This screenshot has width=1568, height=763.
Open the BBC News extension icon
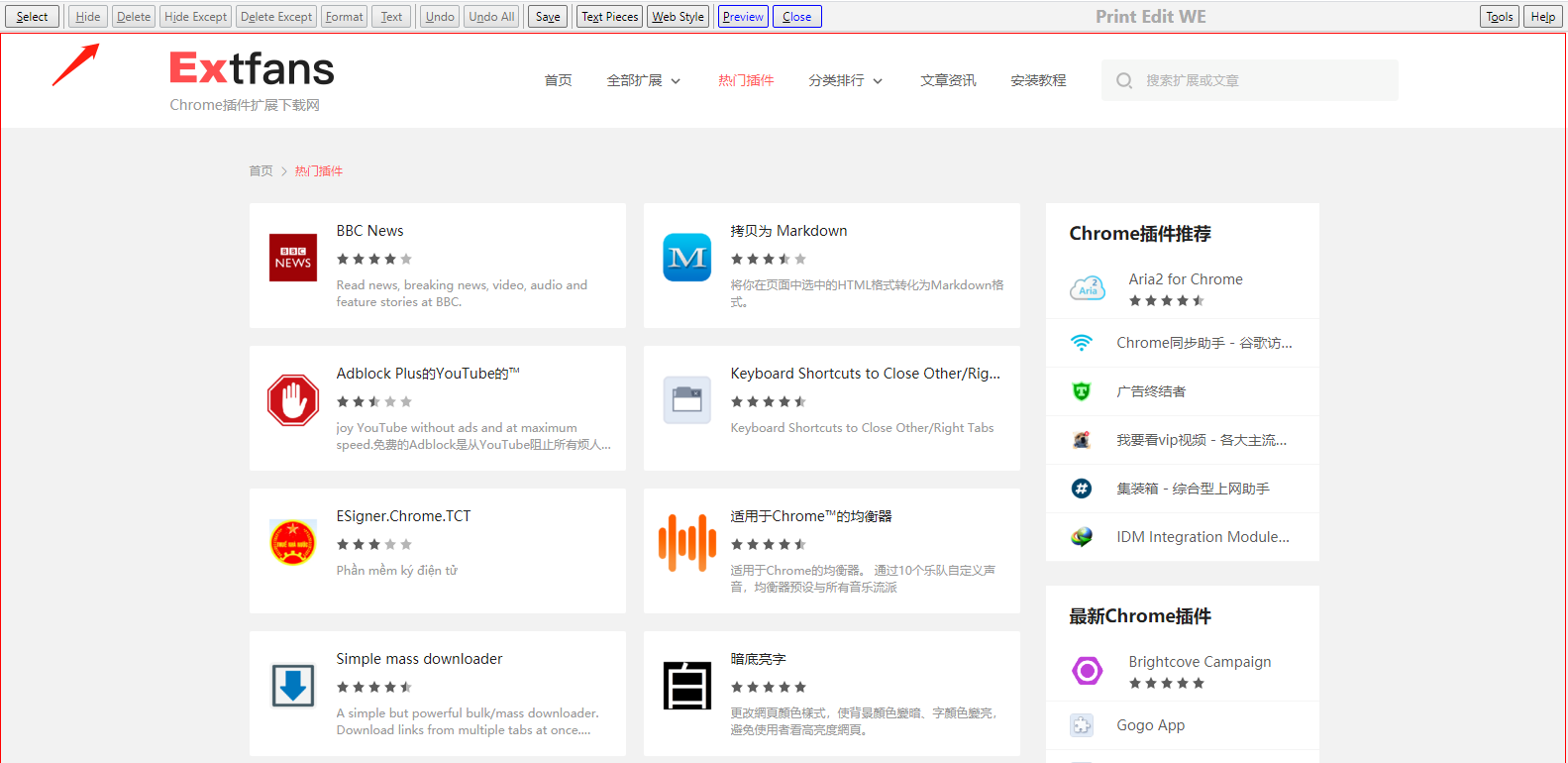(293, 258)
